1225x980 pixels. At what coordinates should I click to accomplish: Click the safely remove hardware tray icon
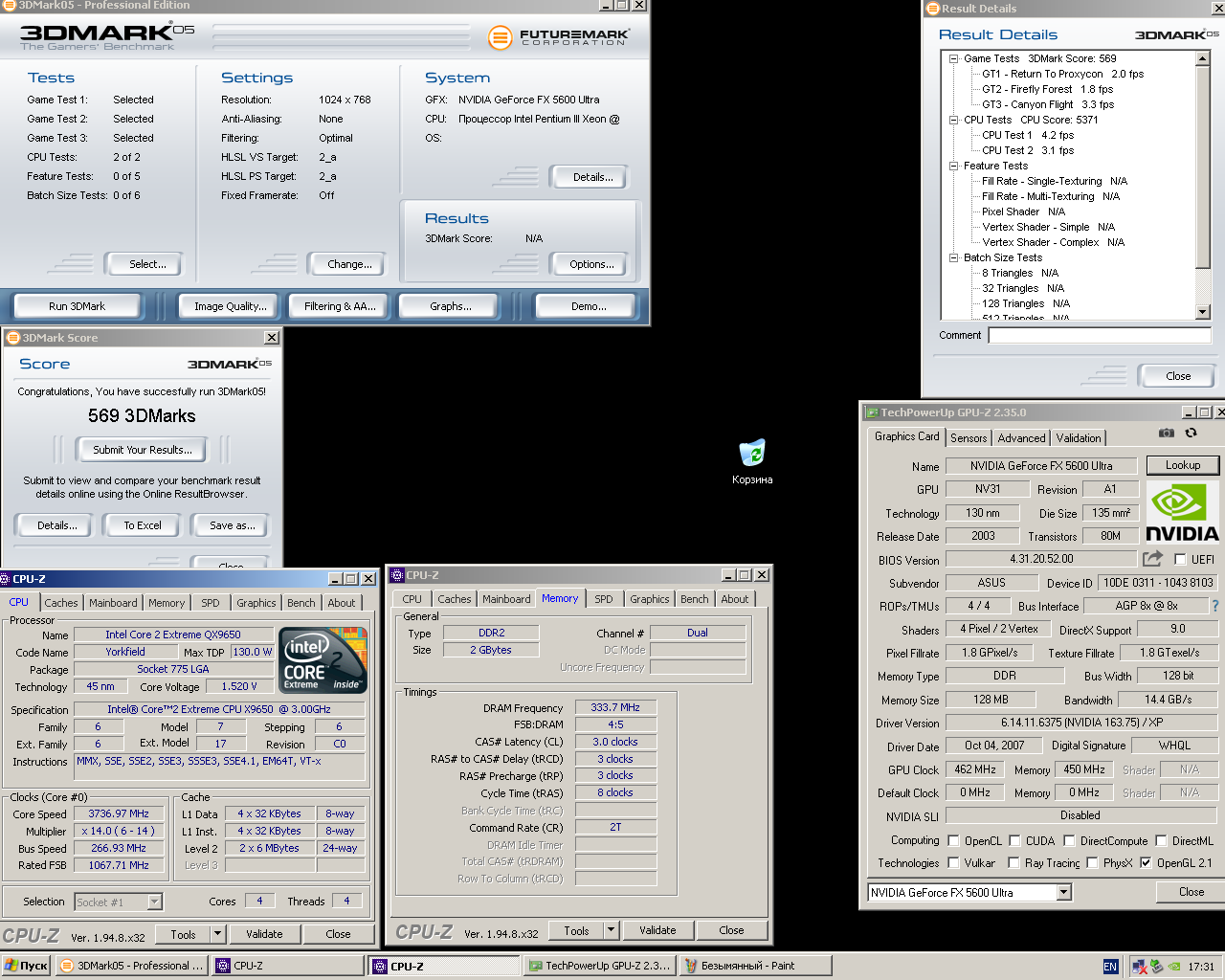tap(1156, 967)
